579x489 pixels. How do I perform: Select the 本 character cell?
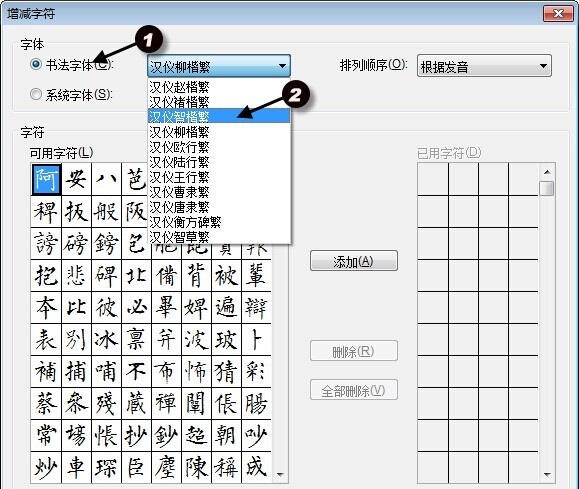(46, 308)
